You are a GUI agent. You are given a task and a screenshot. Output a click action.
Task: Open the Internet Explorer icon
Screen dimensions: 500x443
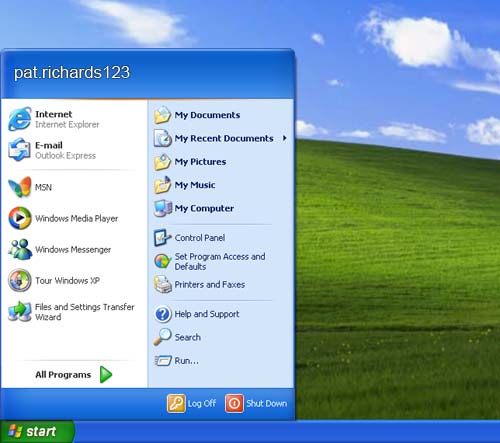[20, 119]
